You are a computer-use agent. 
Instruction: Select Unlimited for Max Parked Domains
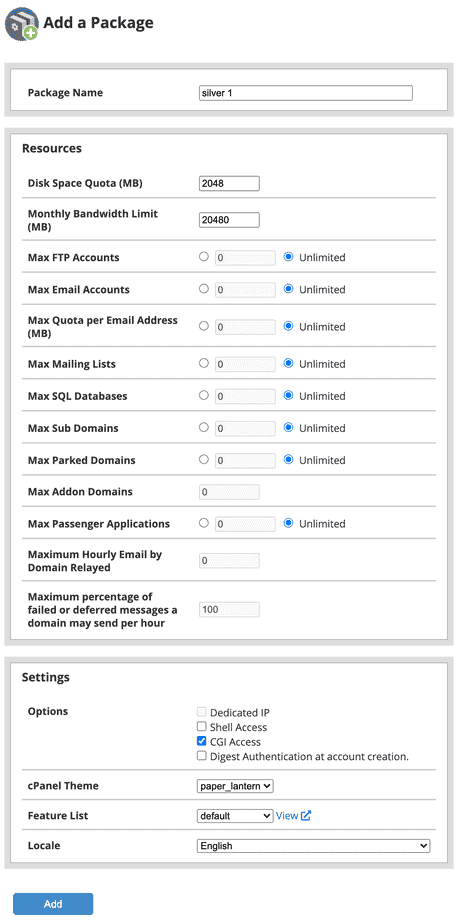(289, 460)
